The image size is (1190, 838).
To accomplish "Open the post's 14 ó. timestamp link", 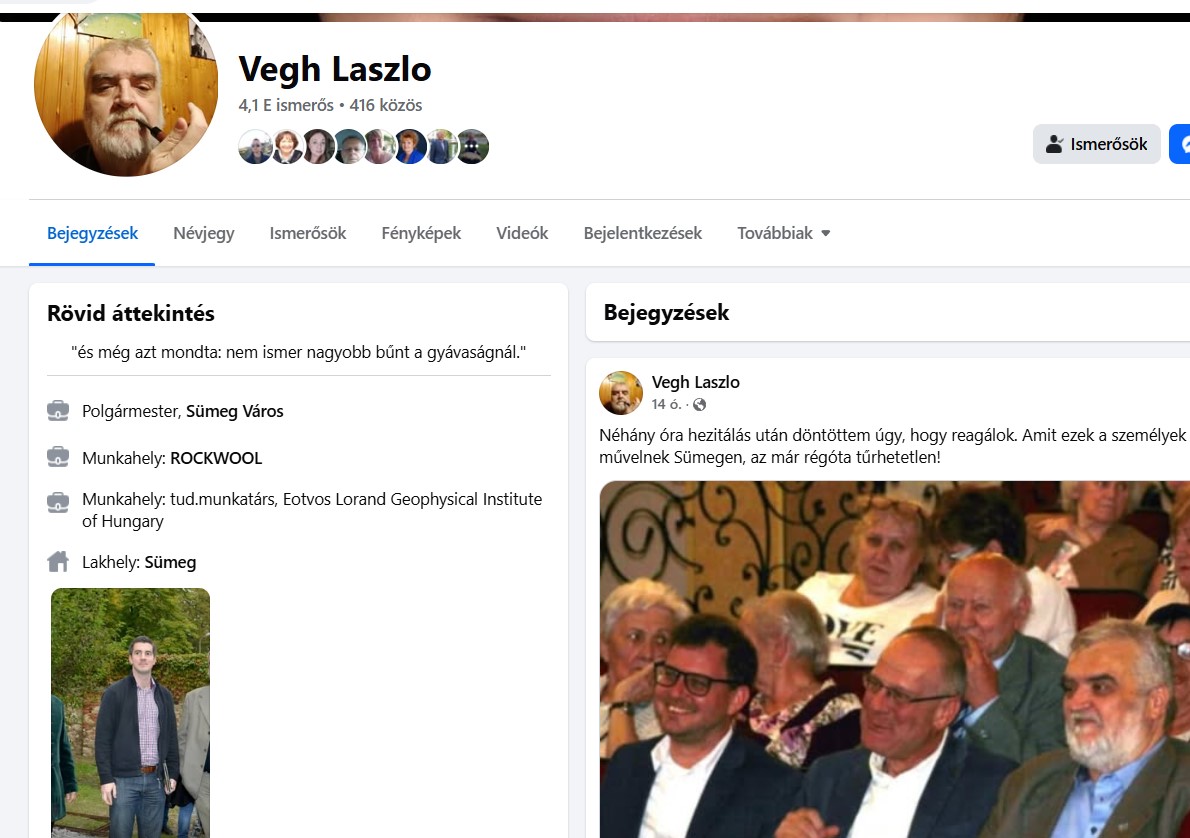I will 666,405.
